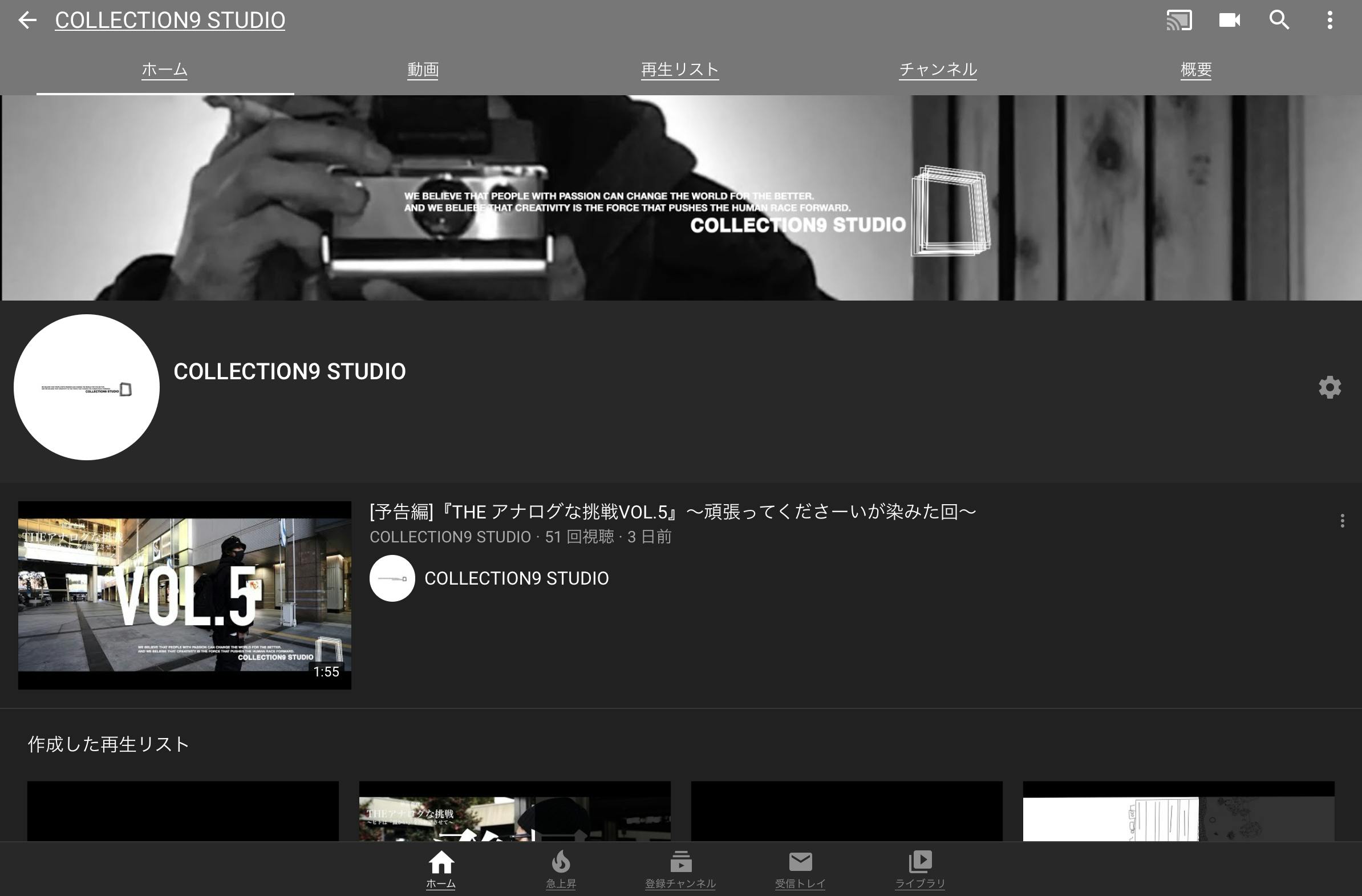Image resolution: width=1362 pixels, height=896 pixels.
Task: Open the second playlist thumbnail
Action: 514,812
